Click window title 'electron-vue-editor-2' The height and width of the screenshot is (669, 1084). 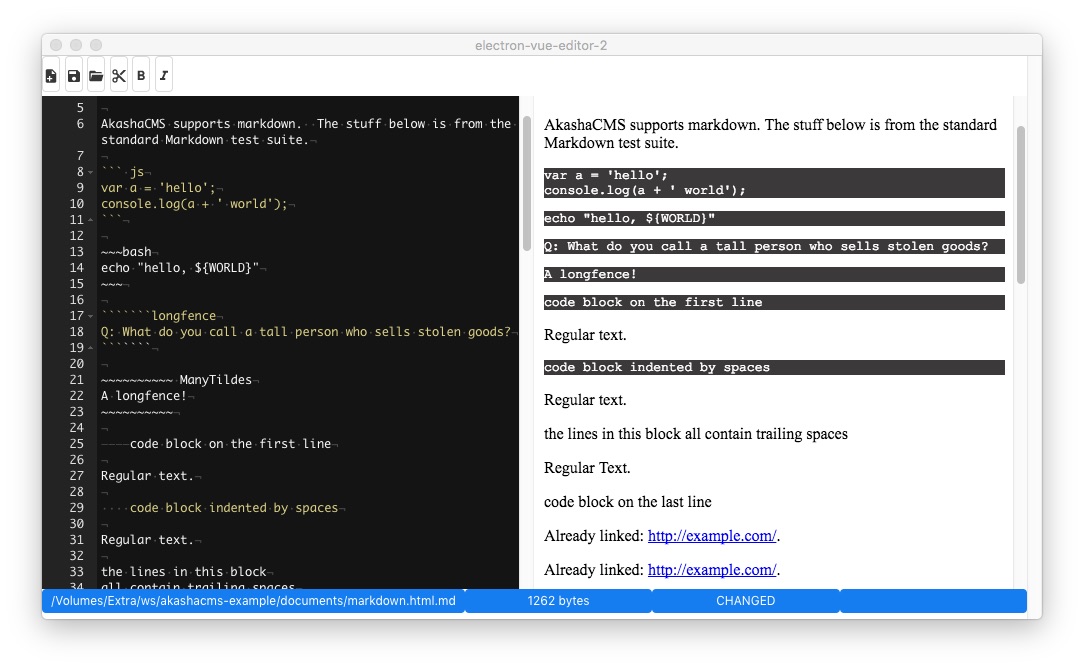(541, 46)
